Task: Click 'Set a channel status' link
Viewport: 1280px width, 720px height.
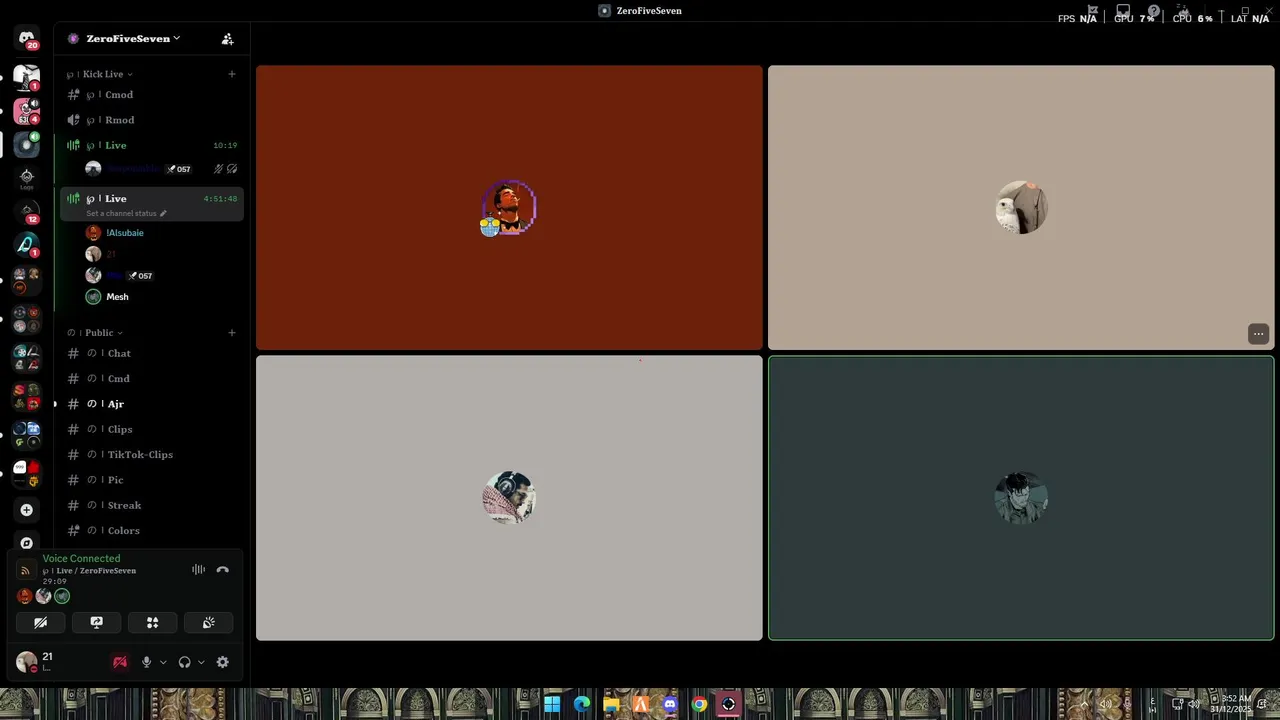Action: click(x=121, y=213)
